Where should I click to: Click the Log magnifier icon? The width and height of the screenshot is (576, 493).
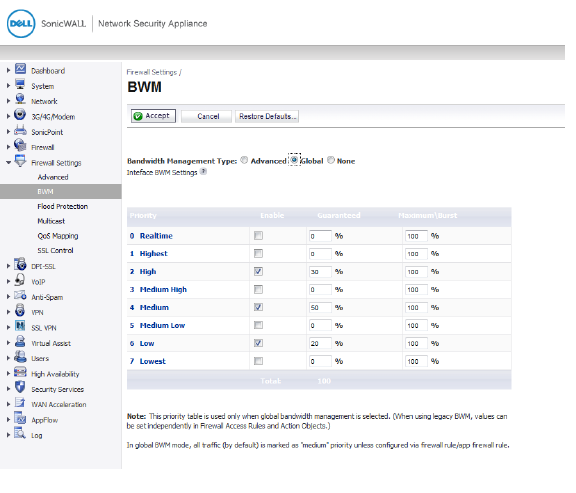[20, 433]
